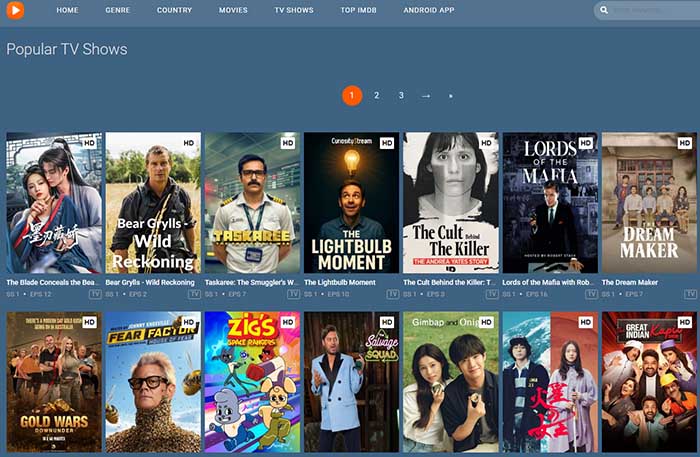
Task: Click HD badge on Gold Wars poster
Action: tap(89, 322)
